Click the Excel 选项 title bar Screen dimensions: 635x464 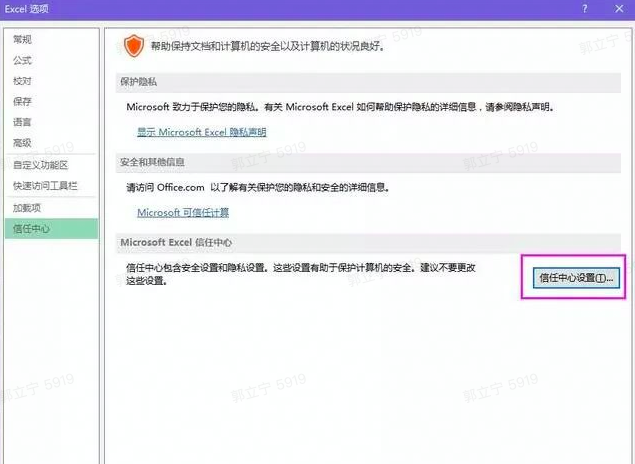pyautogui.click(x=300, y=8)
